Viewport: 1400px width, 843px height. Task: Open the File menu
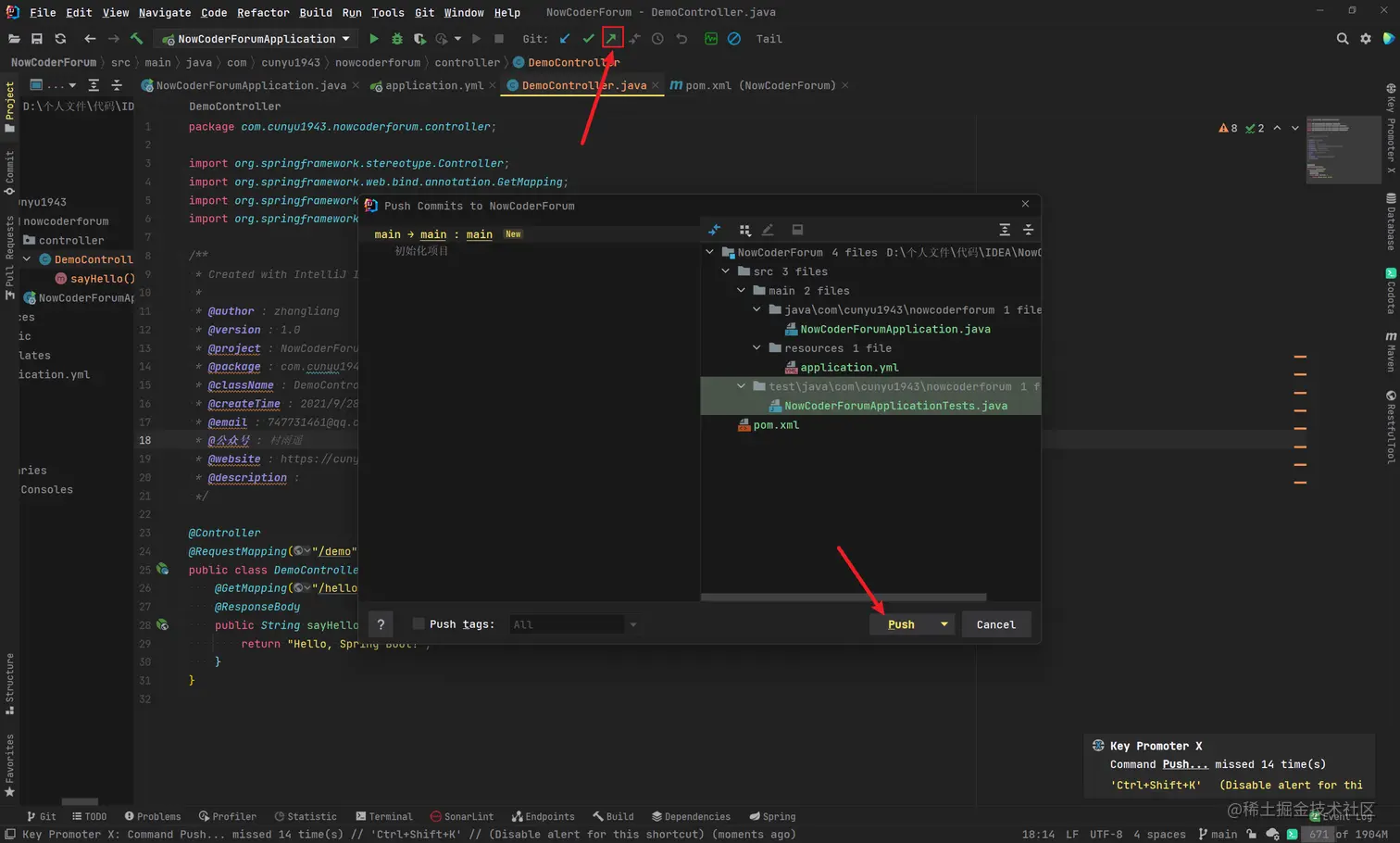pos(43,12)
